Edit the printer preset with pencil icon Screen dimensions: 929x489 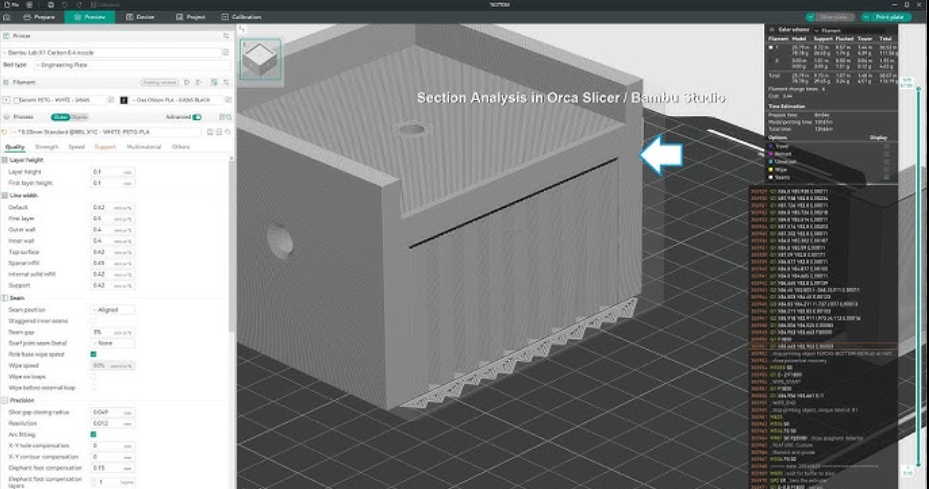click(x=226, y=53)
